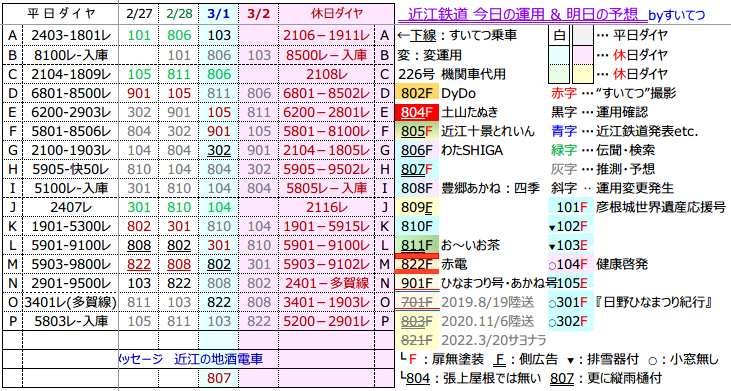Click the struck-through 701F legend cell
The image size is (731, 391).
pyautogui.click(x=416, y=302)
